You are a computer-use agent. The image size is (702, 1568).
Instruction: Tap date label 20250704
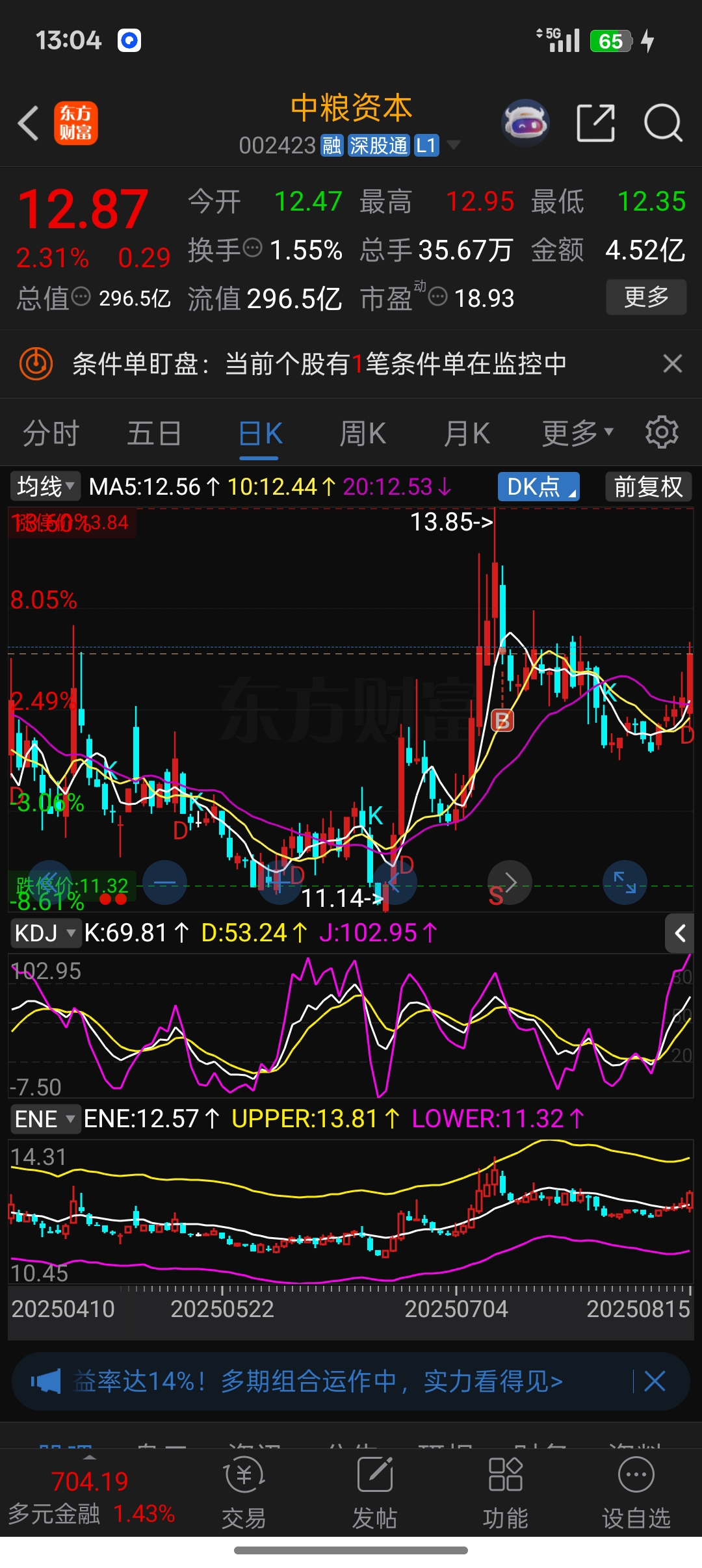[456, 1309]
